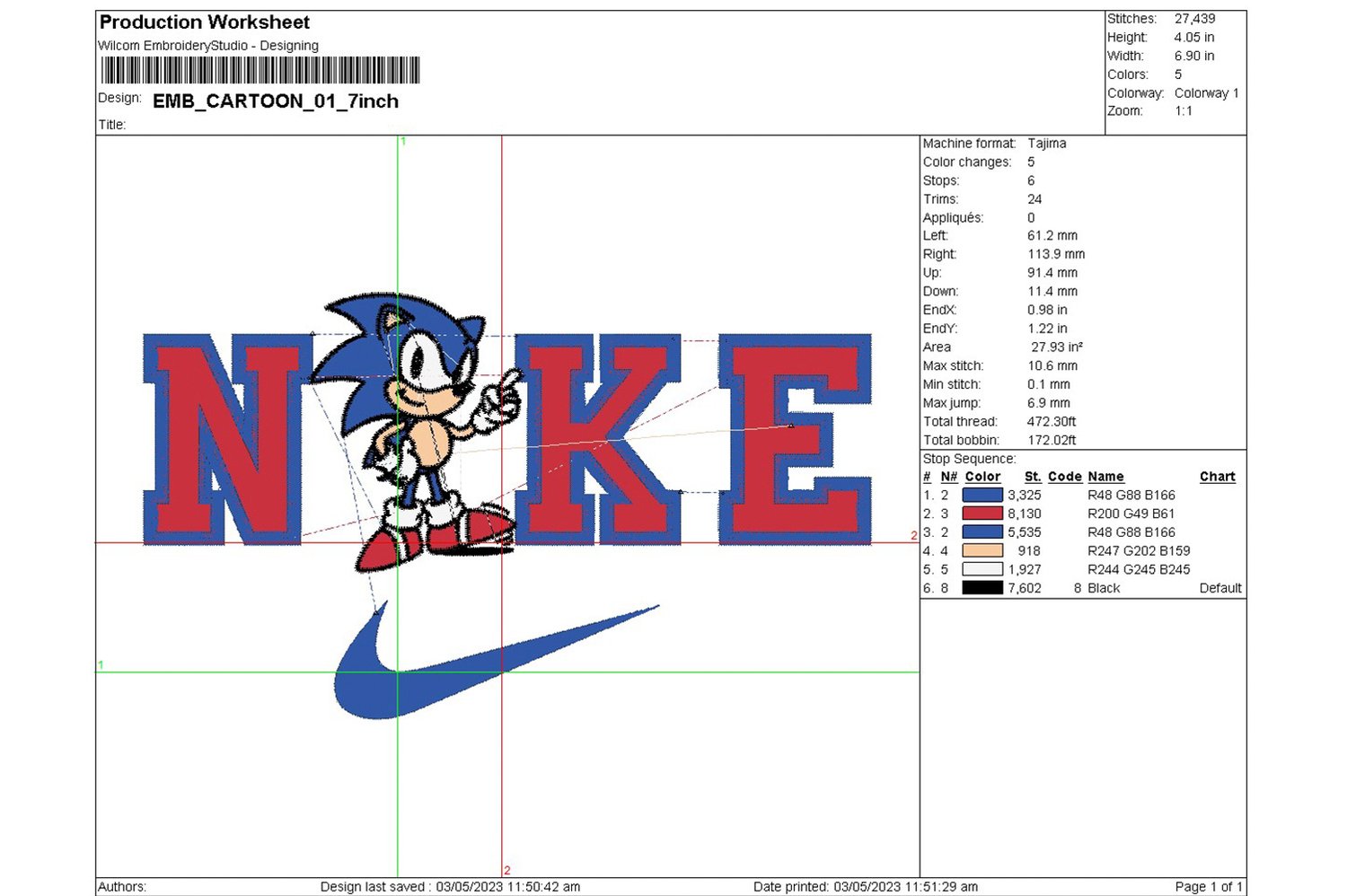Select the "Colors:" label in the header

coord(1128,75)
